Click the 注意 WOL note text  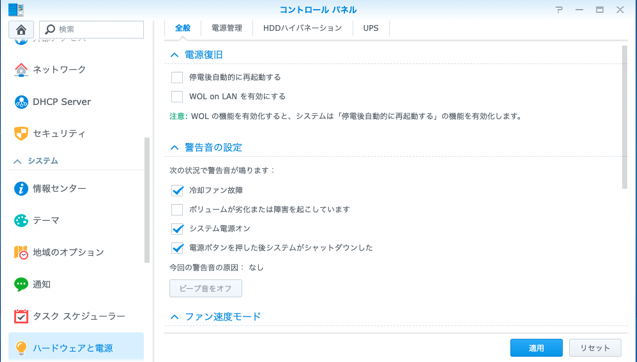(345, 116)
